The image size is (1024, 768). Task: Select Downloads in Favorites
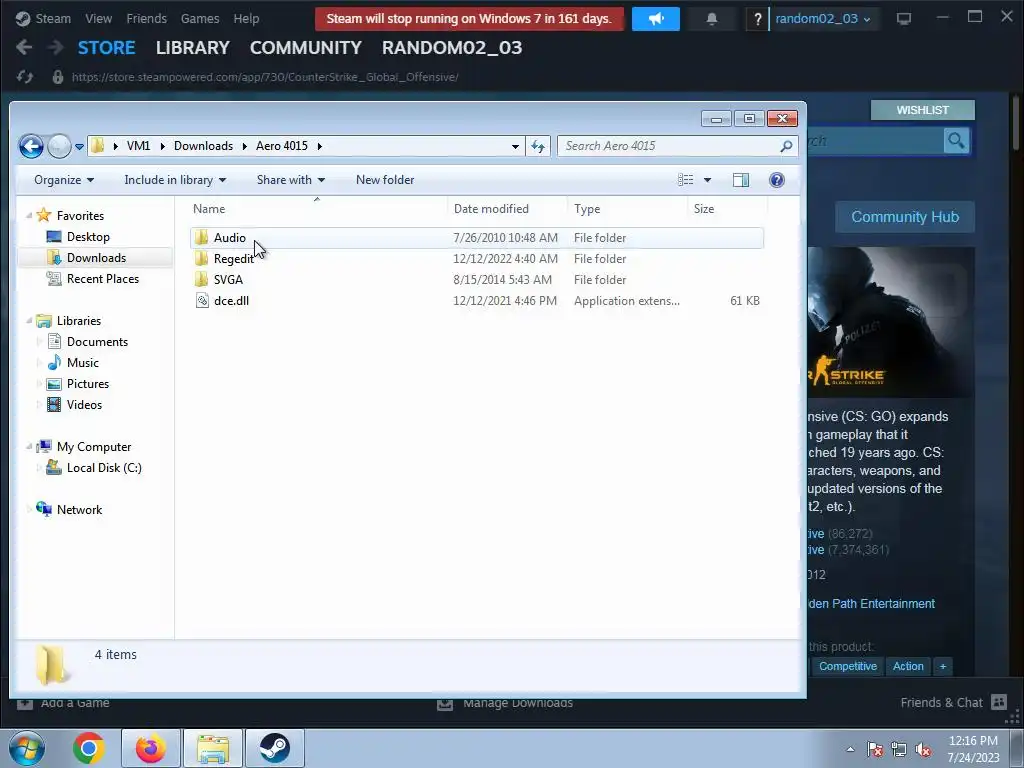pyautogui.click(x=96, y=258)
